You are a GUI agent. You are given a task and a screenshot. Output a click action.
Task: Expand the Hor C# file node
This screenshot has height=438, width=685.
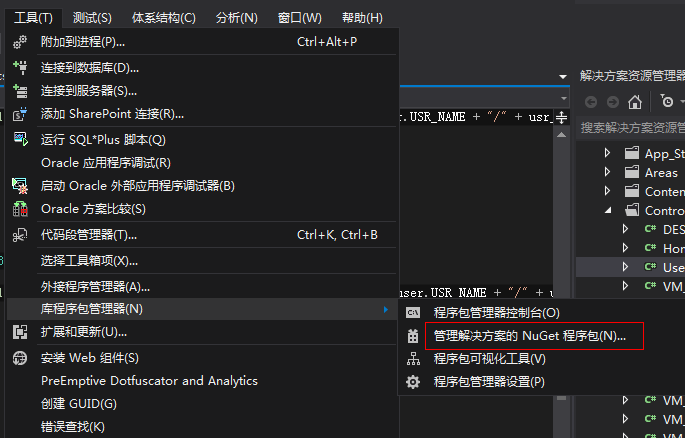pyautogui.click(x=625, y=248)
